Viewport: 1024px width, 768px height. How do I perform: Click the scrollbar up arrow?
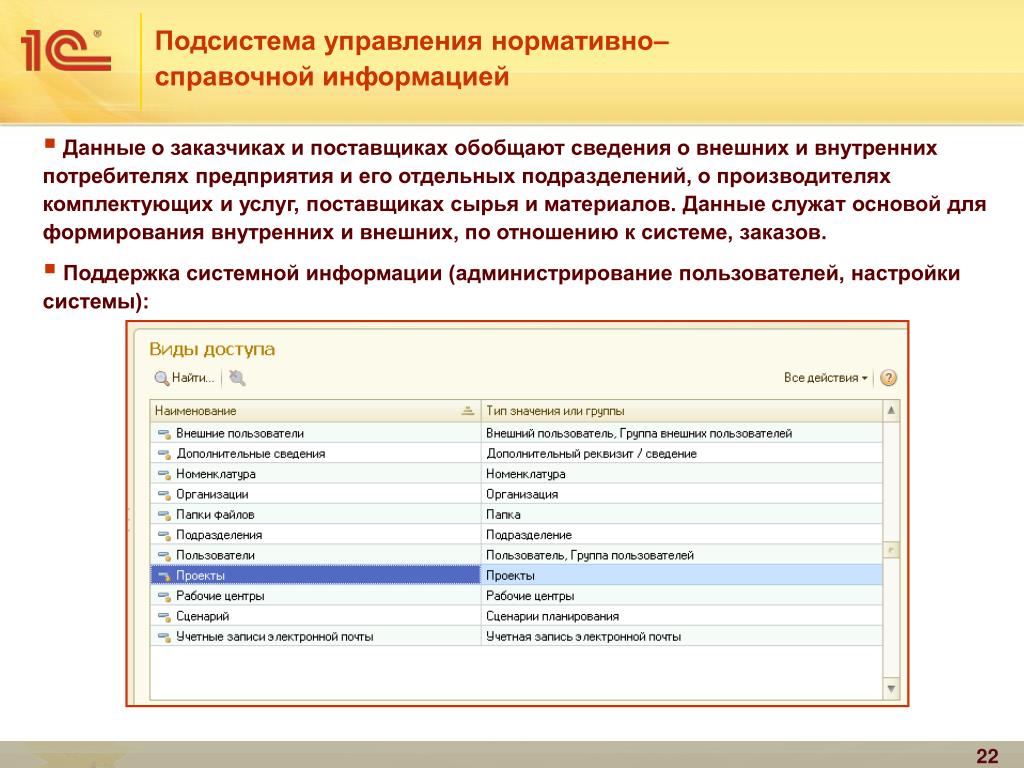tap(891, 411)
